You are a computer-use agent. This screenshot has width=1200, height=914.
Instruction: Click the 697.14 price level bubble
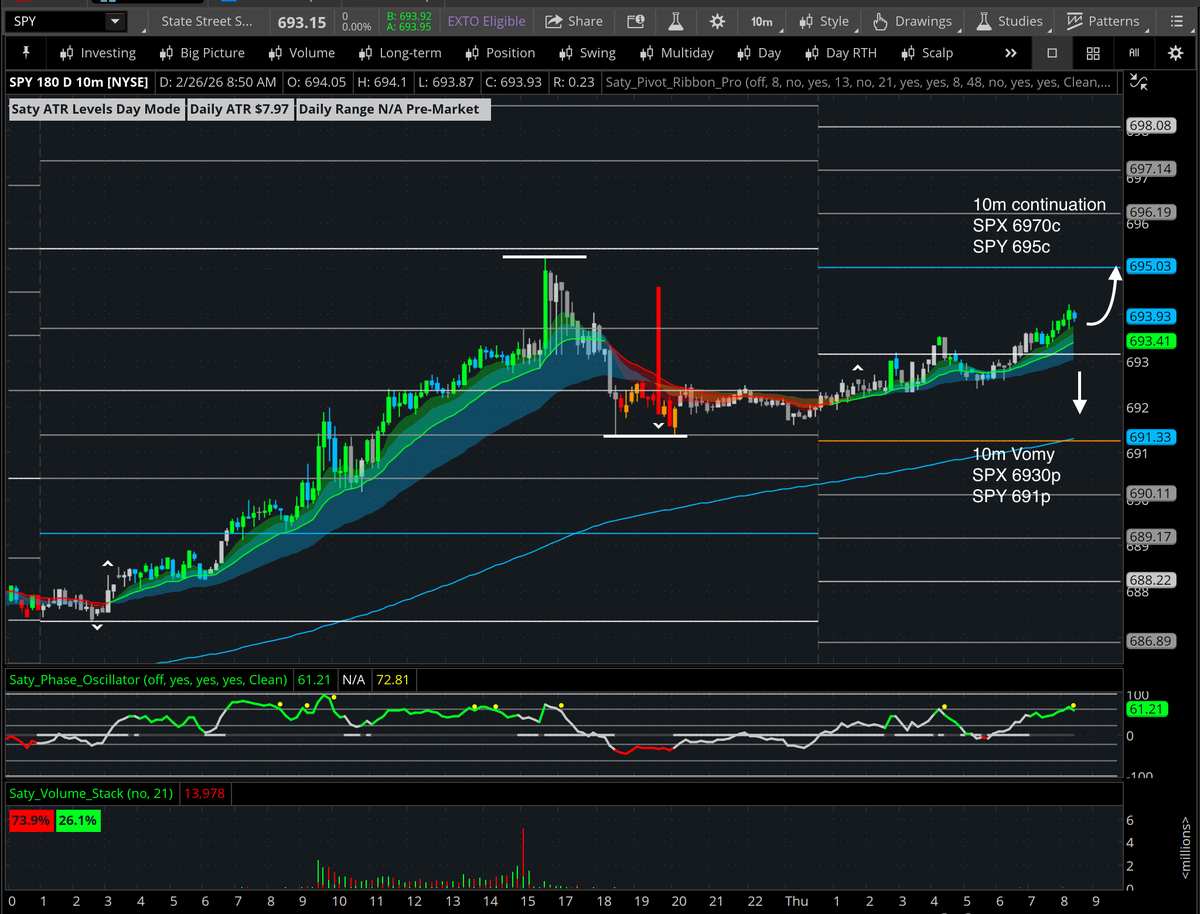[x=1149, y=170]
